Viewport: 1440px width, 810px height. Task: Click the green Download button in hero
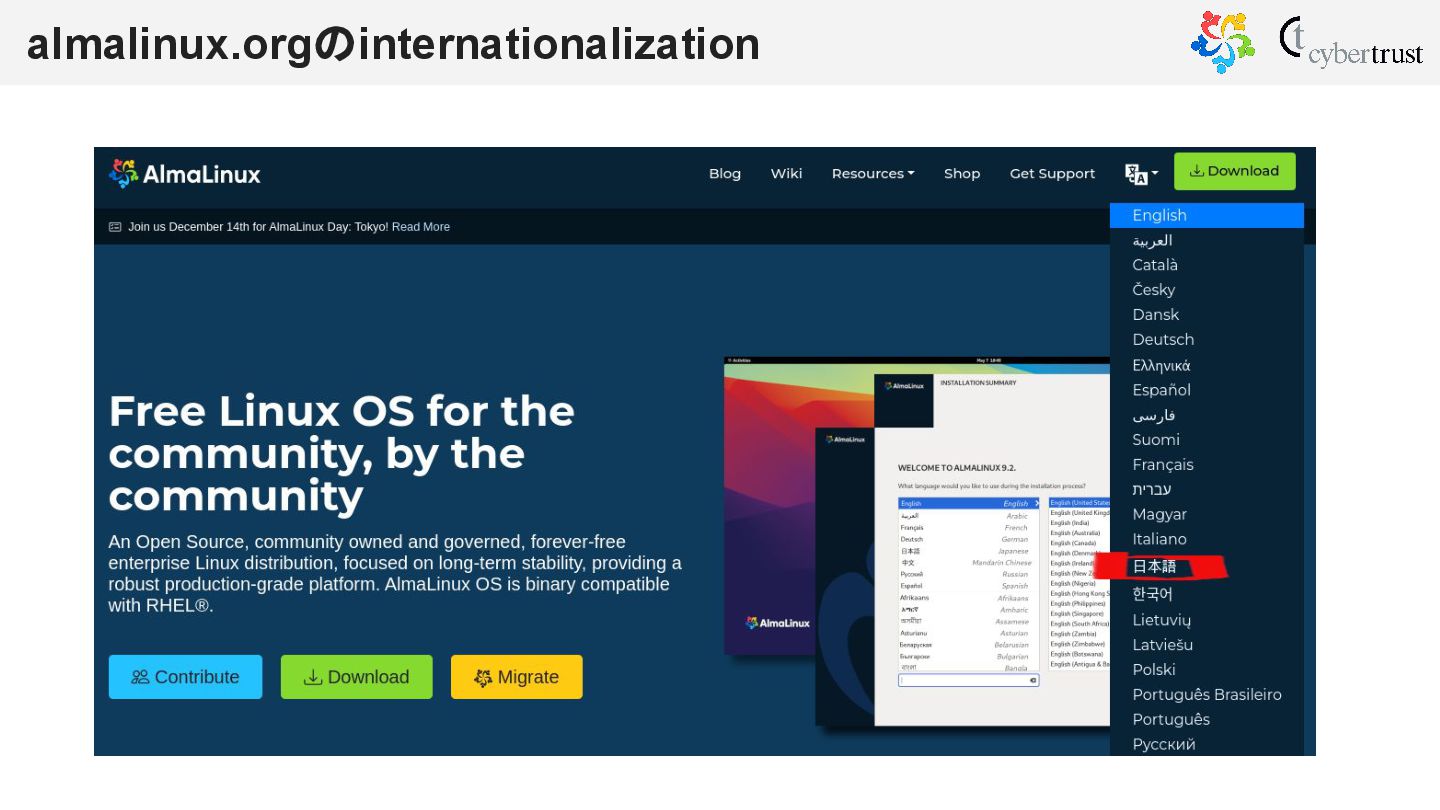pyautogui.click(x=356, y=677)
